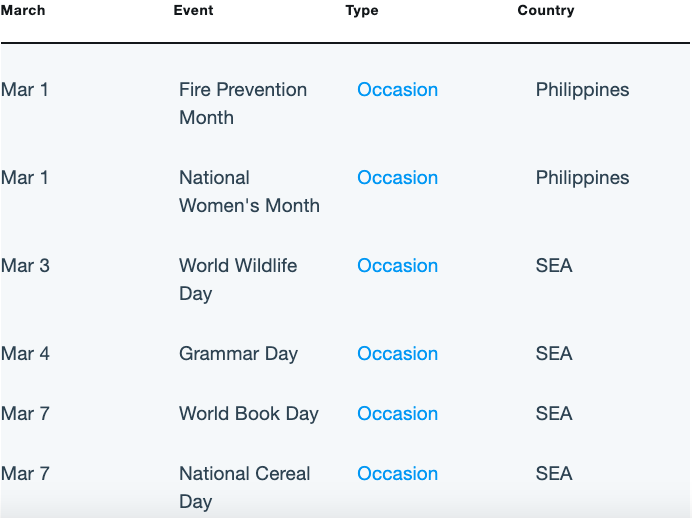Select the Mar 4 date cell
Image resolution: width=692 pixels, height=518 pixels.
point(25,353)
